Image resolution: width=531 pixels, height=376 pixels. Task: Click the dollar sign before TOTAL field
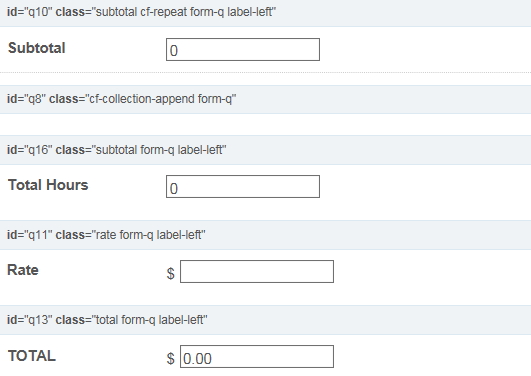tap(170, 358)
